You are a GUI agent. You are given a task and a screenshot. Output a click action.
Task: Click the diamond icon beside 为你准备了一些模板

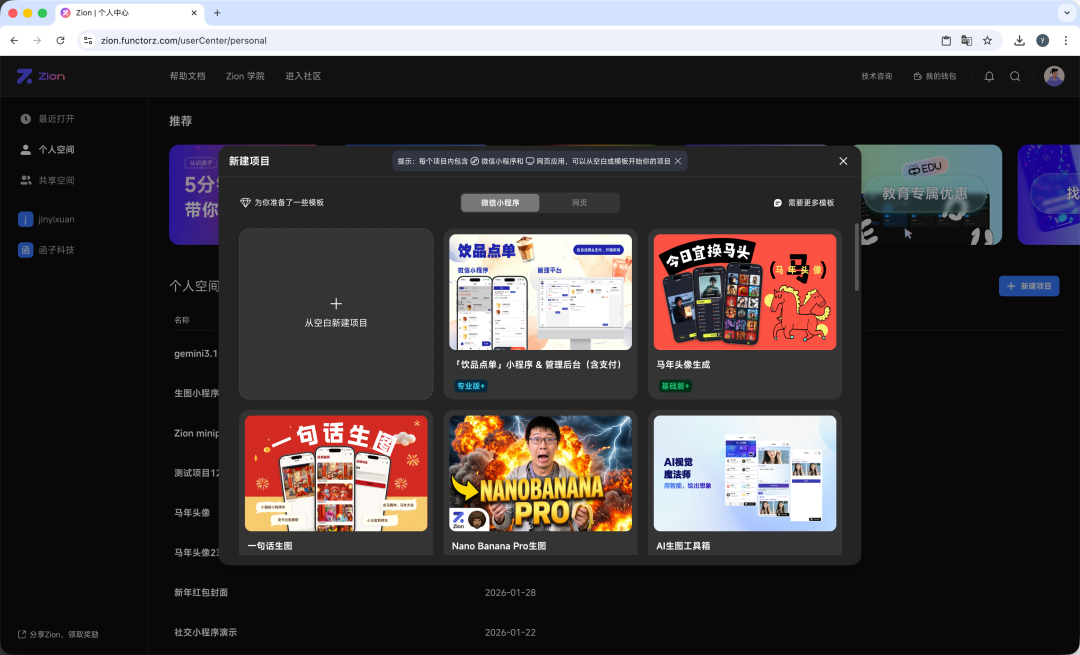(x=245, y=202)
